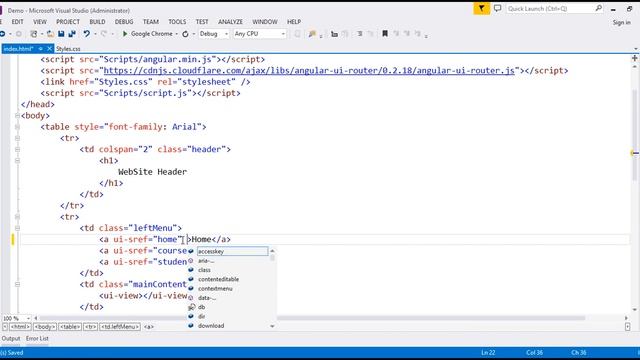Screen dimensions: 640x360
Task: Click the <html> breadcrumb button
Action: click(x=20, y=327)
